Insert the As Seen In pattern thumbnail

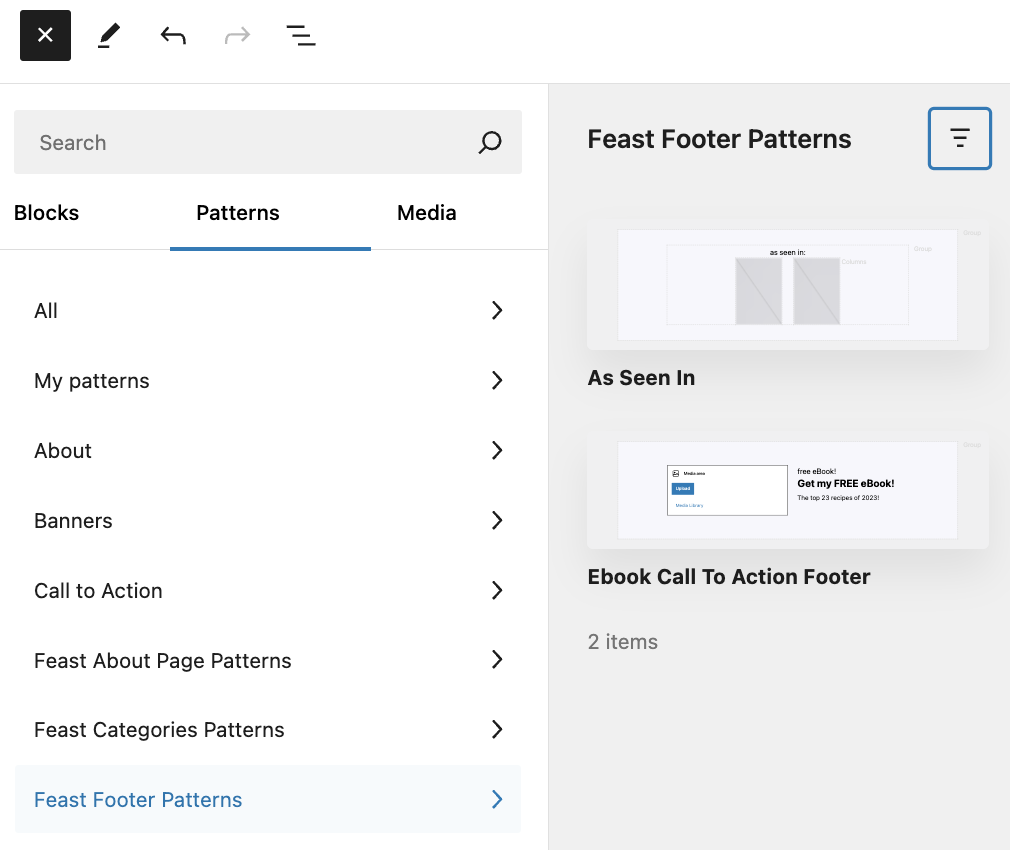(787, 285)
